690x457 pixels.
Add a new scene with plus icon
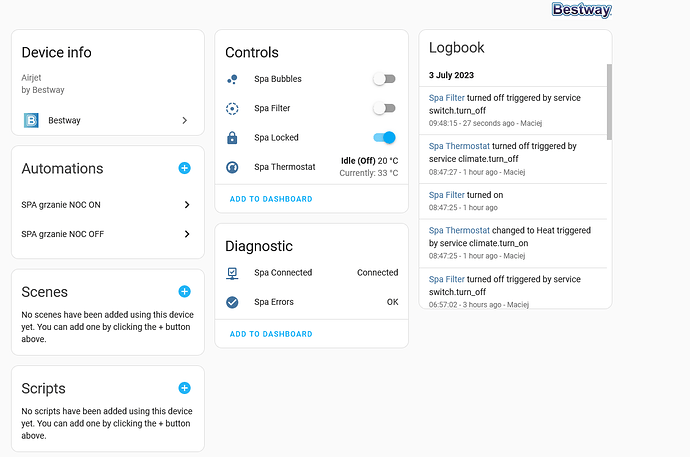(184, 292)
